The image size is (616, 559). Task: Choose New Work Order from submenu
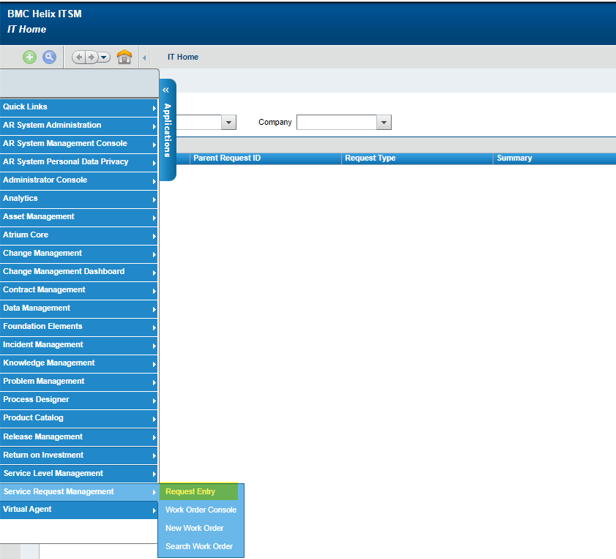(x=201, y=528)
